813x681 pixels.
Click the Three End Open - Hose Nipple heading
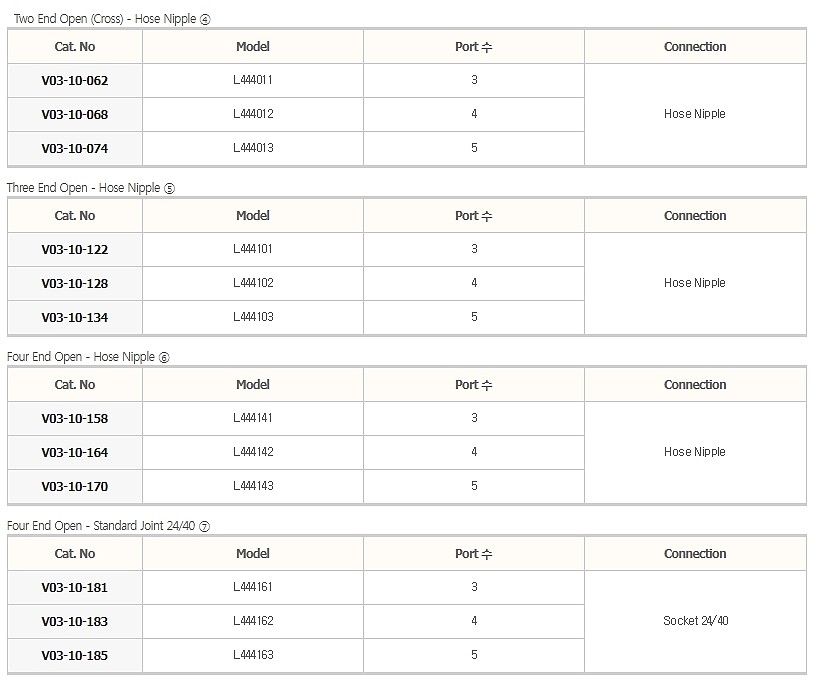click(x=91, y=188)
